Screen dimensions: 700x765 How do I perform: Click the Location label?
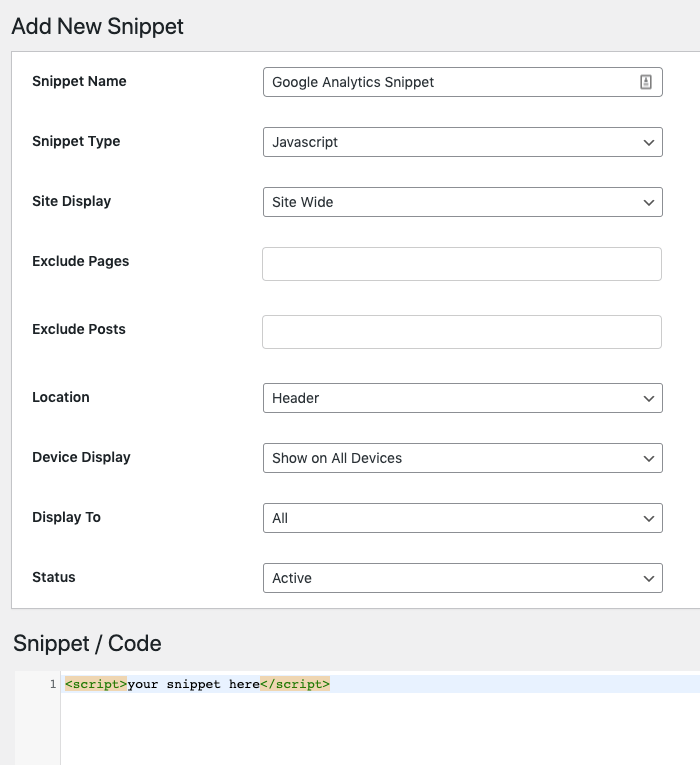point(61,397)
